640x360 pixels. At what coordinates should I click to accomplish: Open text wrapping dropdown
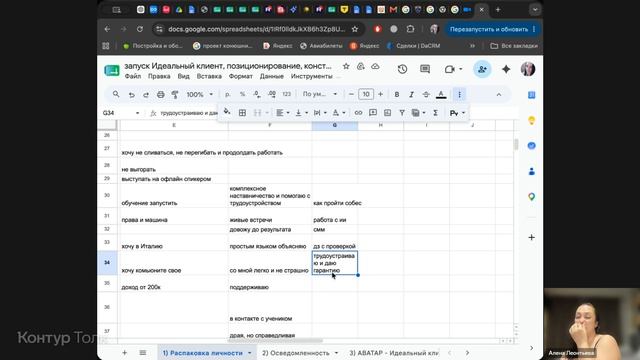(320, 113)
